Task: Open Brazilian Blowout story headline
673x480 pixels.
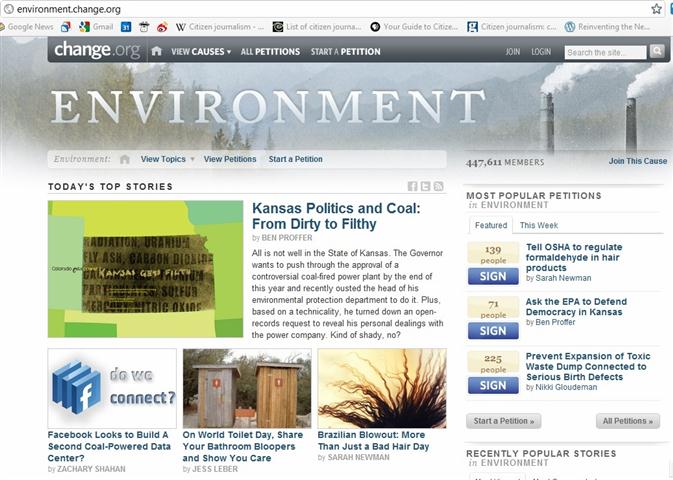Action: (x=373, y=441)
